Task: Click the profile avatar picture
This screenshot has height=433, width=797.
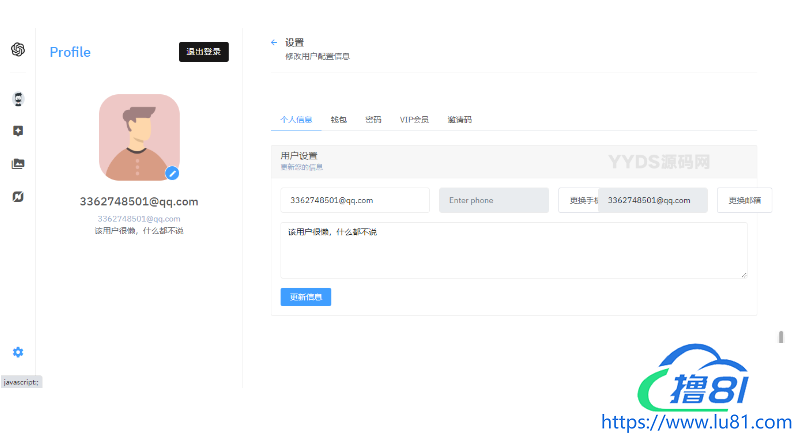Action: (139, 137)
